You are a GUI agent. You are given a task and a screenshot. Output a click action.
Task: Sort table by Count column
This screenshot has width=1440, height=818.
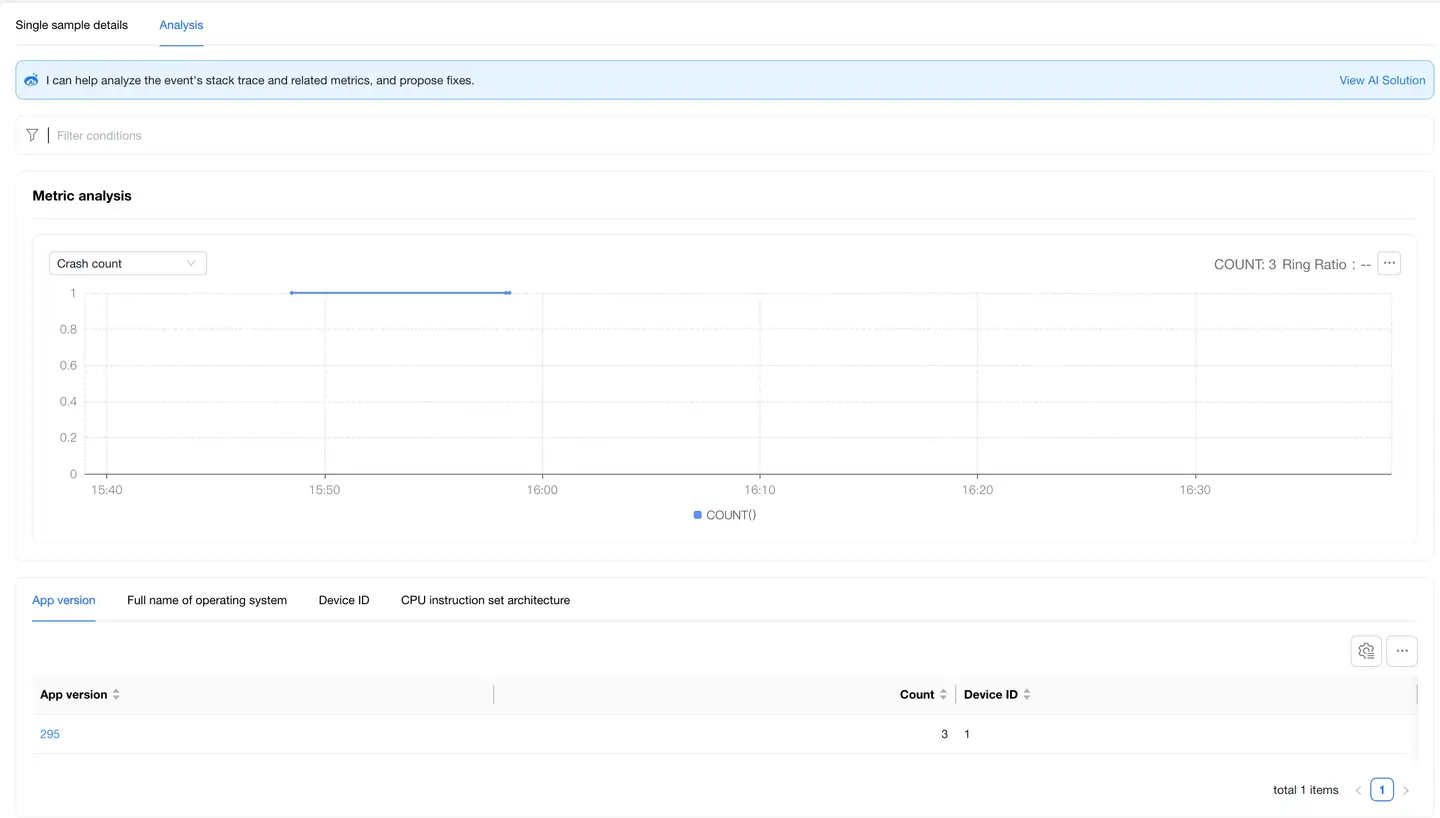[x=943, y=695]
